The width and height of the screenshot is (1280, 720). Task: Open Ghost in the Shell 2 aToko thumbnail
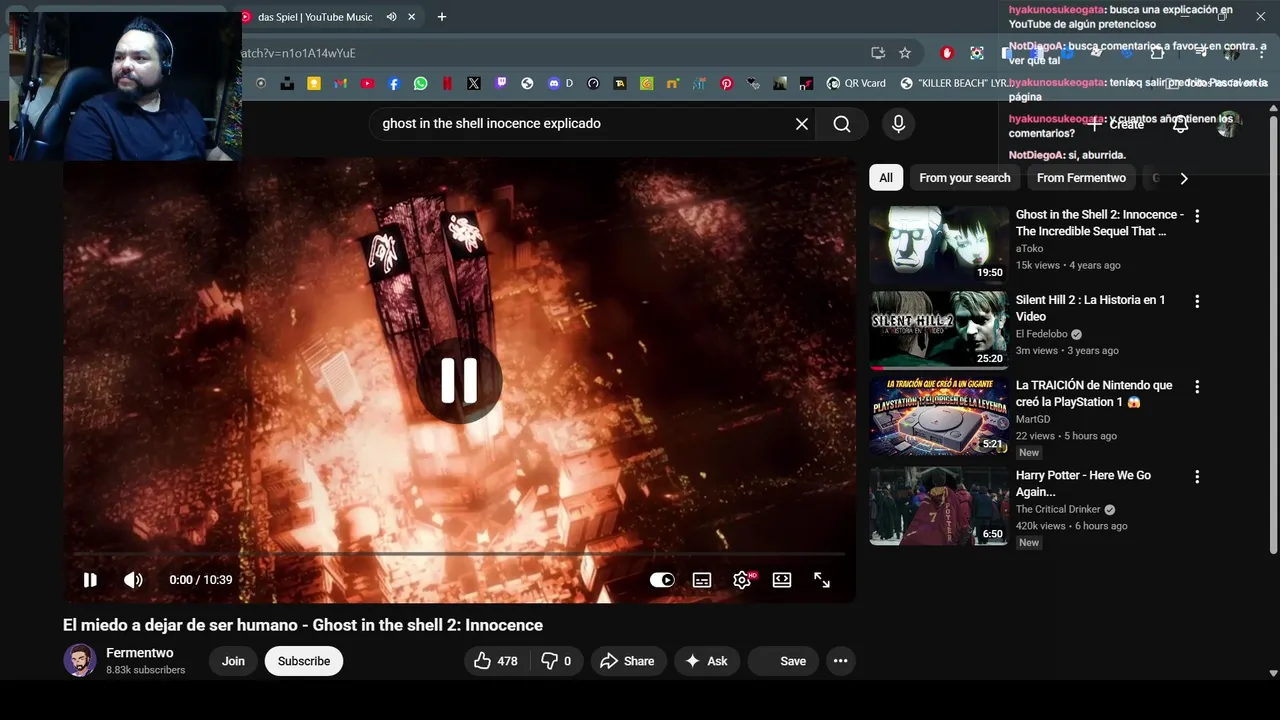939,245
